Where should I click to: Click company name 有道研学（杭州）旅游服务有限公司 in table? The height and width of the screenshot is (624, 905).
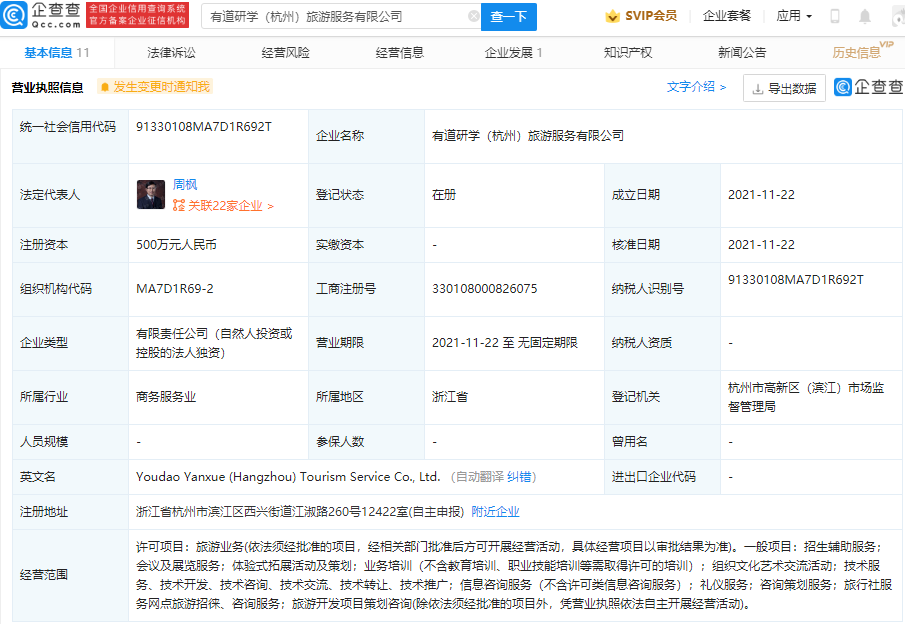tap(528, 136)
